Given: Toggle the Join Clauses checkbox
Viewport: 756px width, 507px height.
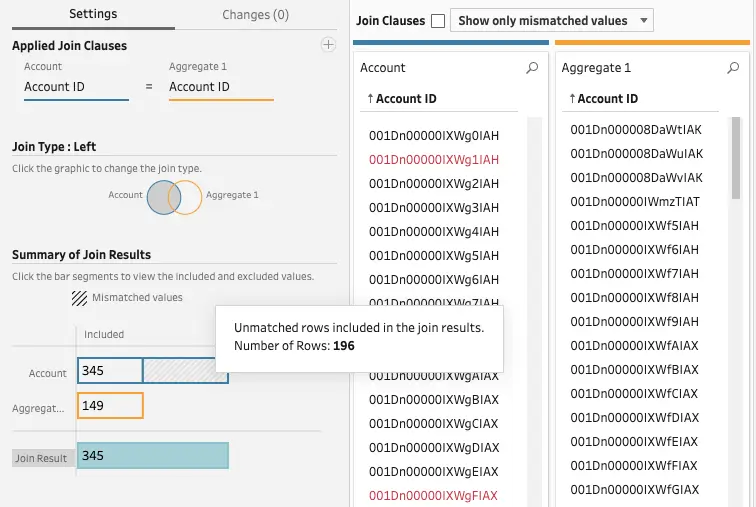Looking at the screenshot, I should (437, 21).
